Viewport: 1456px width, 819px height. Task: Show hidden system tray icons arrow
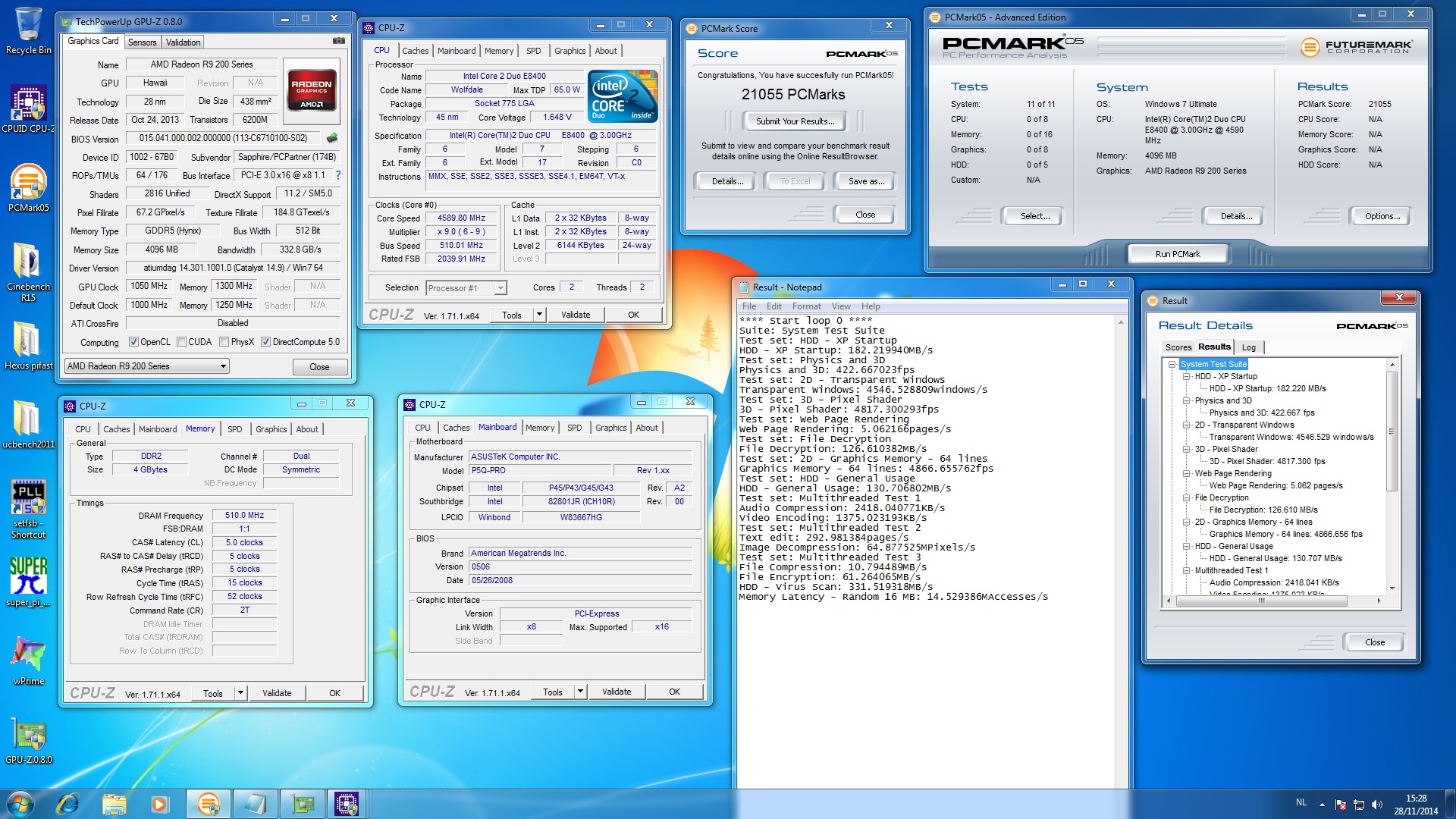1322,805
